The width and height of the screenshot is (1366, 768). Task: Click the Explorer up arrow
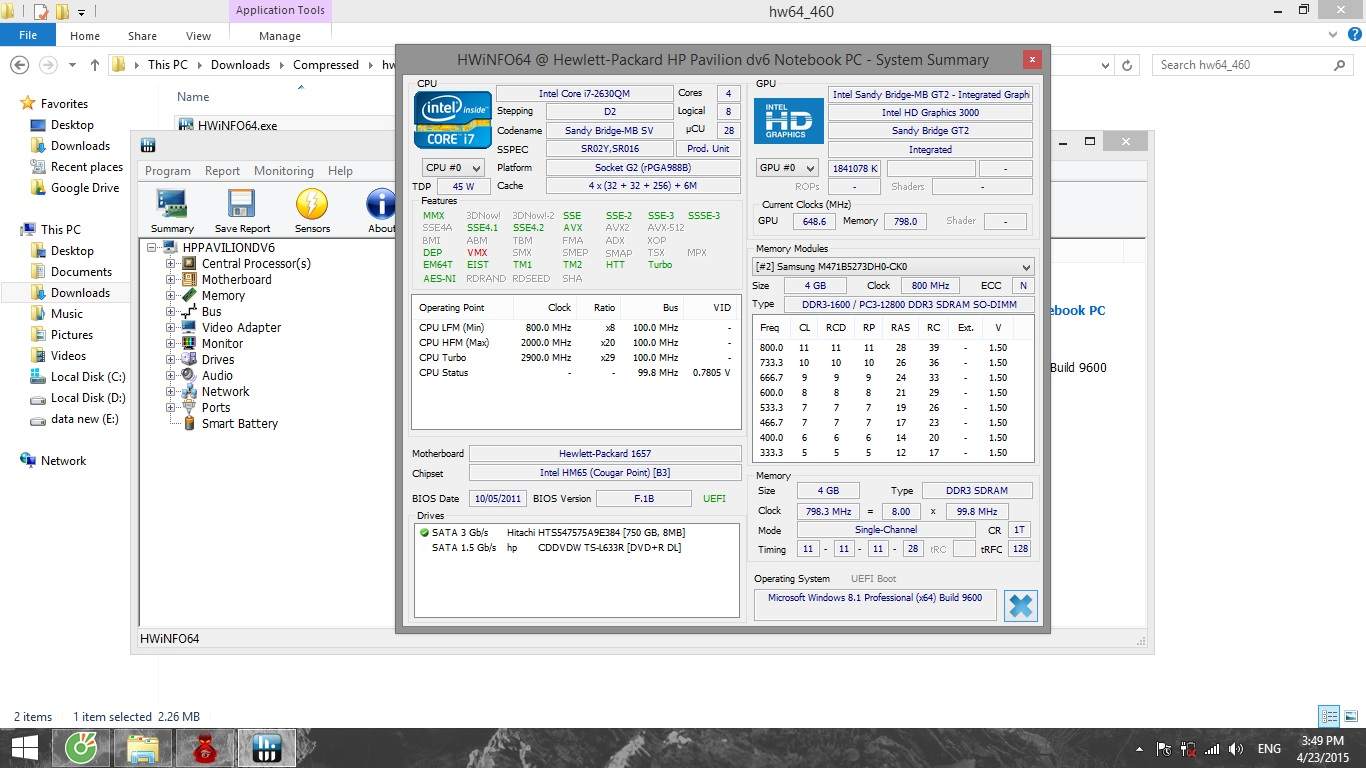point(94,65)
